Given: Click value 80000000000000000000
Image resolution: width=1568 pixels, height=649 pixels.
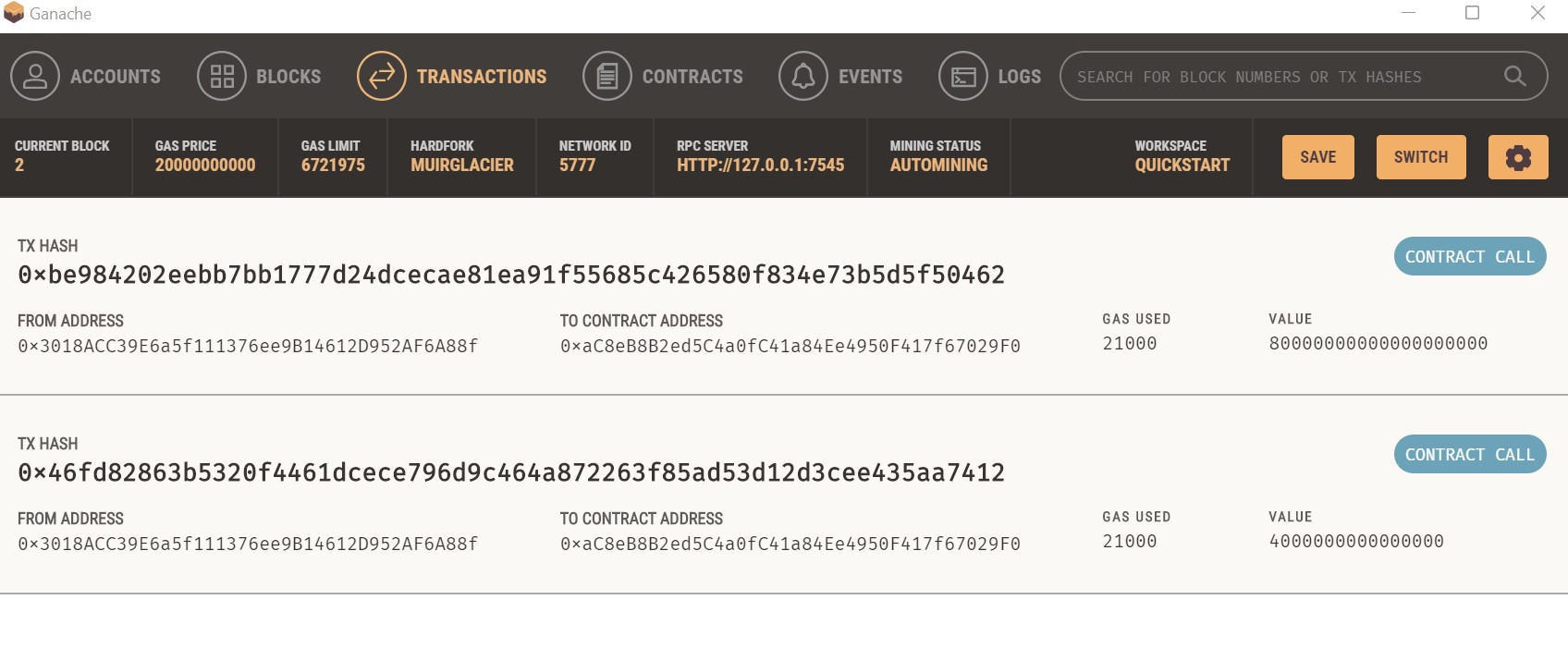Looking at the screenshot, I should point(1378,343).
